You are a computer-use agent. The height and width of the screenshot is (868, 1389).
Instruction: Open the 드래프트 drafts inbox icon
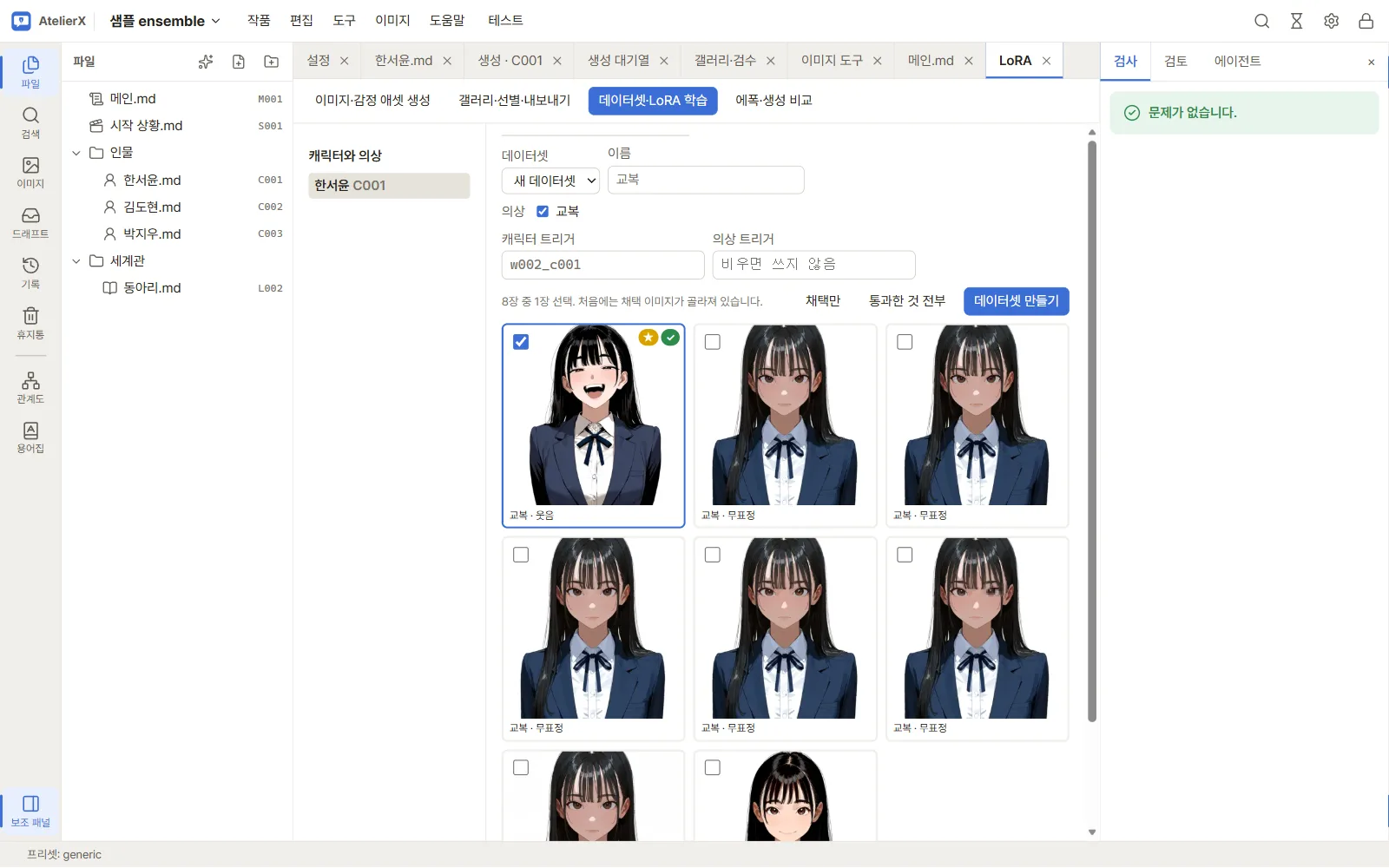(x=30, y=222)
